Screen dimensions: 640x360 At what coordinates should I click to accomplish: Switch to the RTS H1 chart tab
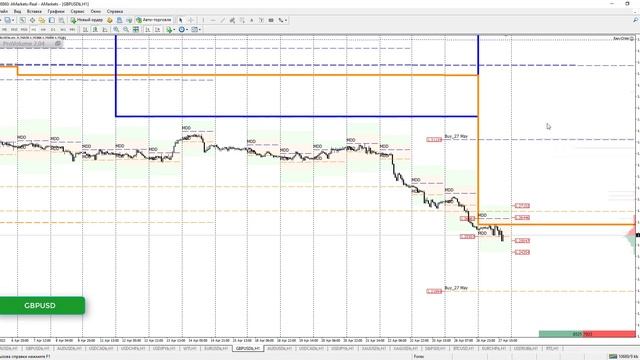coord(552,349)
